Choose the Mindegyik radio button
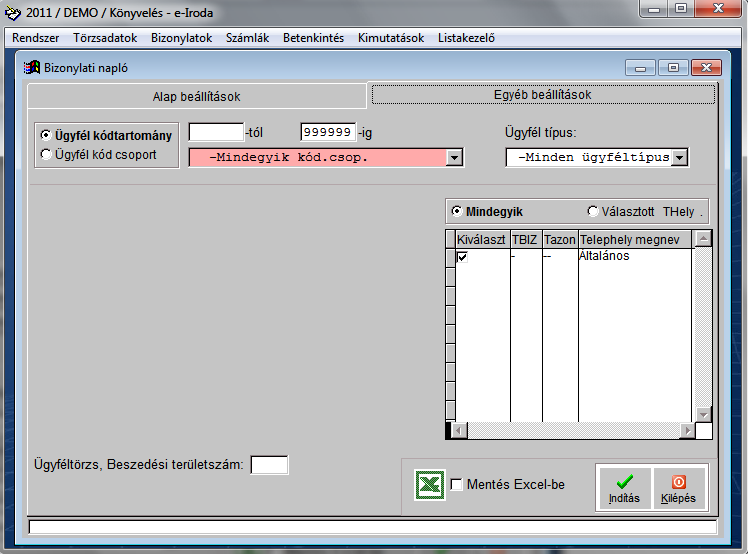748x554 pixels. coord(458,212)
